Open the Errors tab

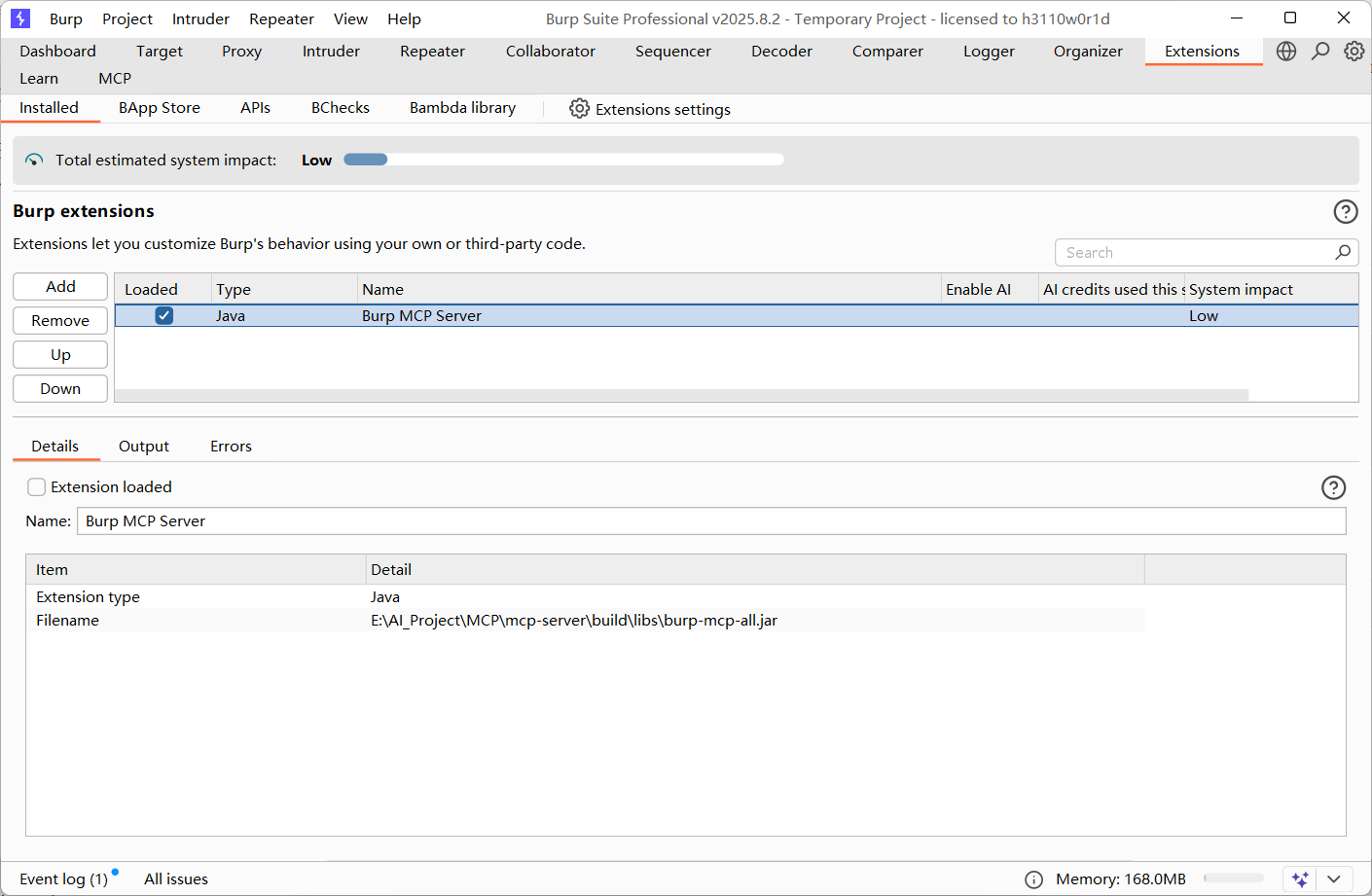[x=231, y=447]
